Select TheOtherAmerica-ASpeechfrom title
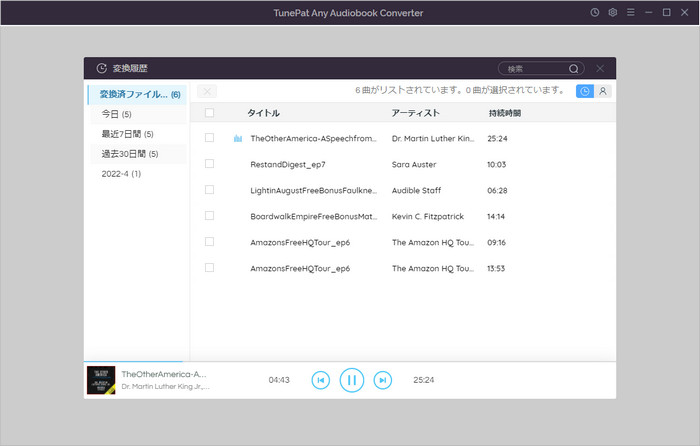 point(313,138)
